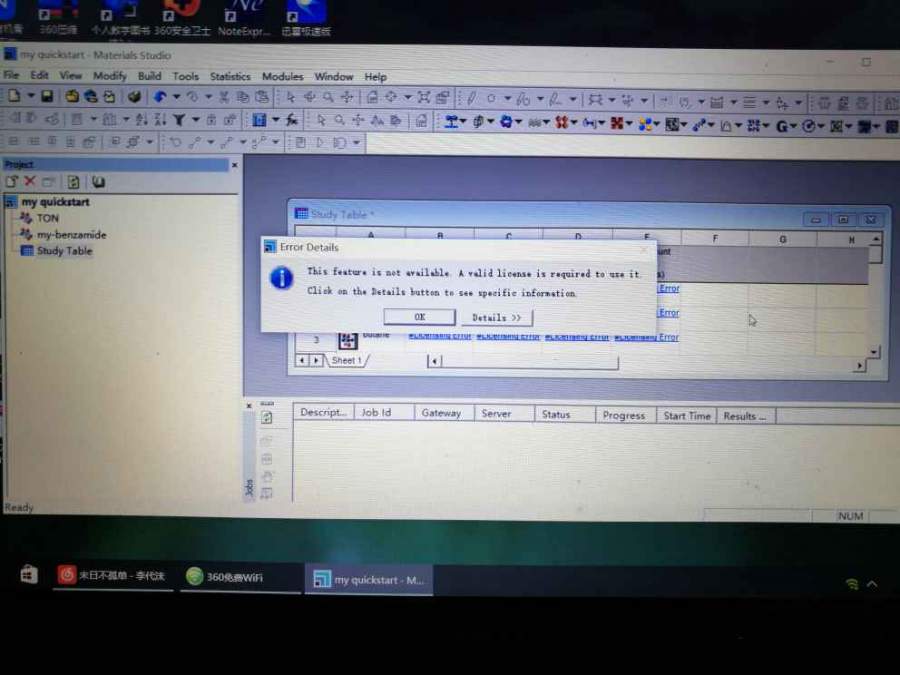Click the blue study table toolbar icon
The height and width of the screenshot is (675, 900).
tap(259, 120)
